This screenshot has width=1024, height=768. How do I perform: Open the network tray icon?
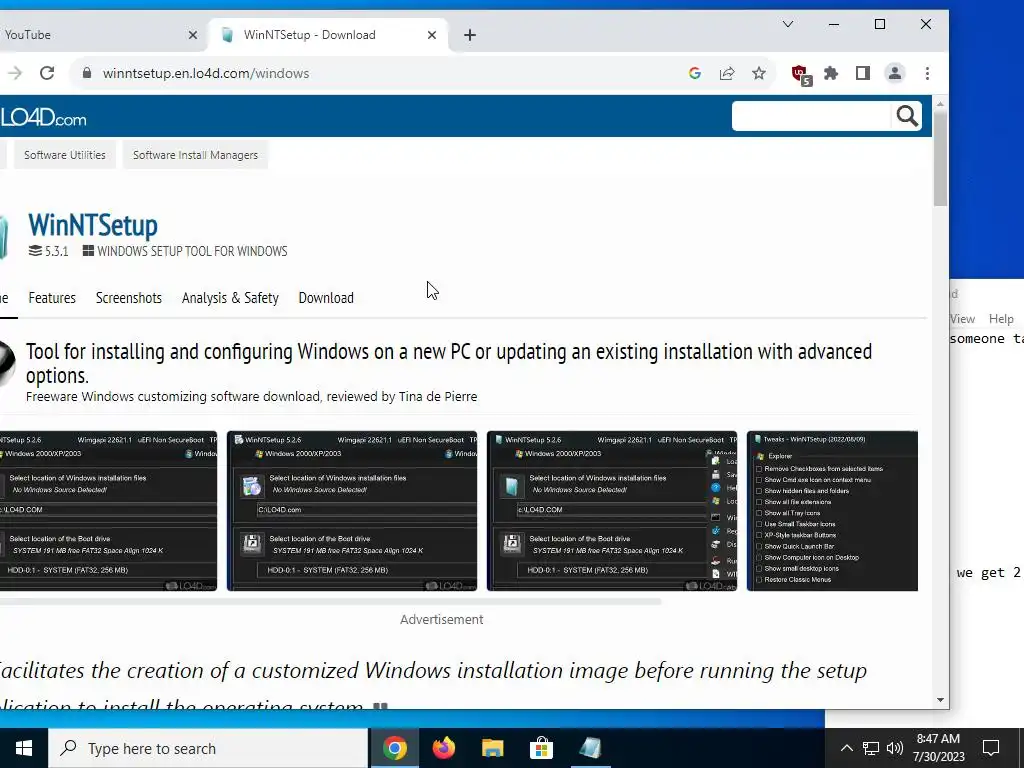point(871,748)
